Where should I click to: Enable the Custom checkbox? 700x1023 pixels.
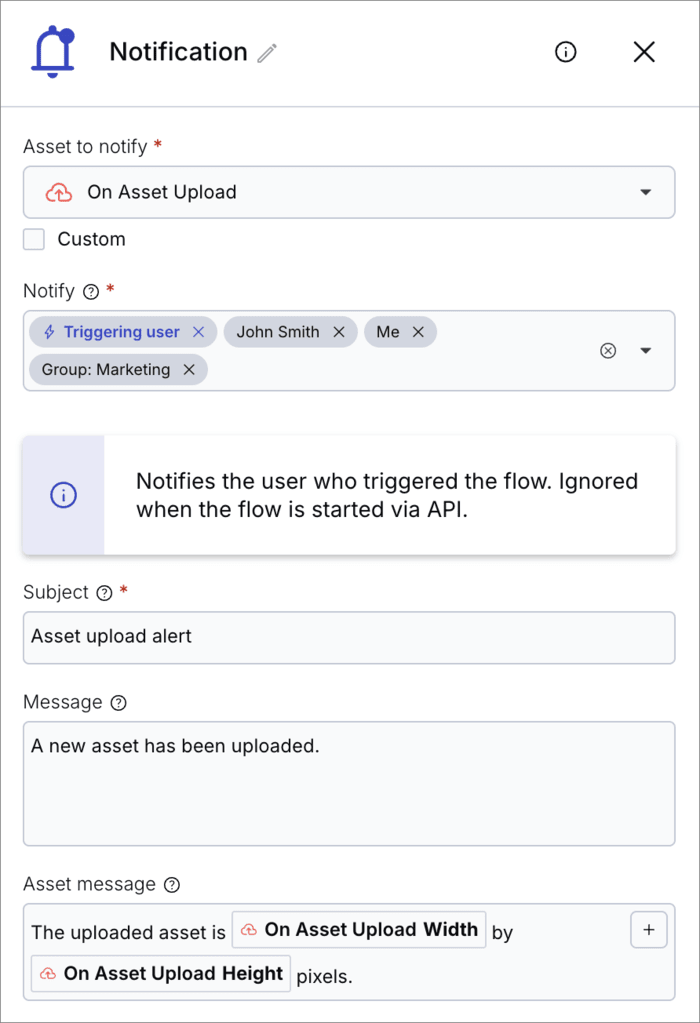coord(34,239)
